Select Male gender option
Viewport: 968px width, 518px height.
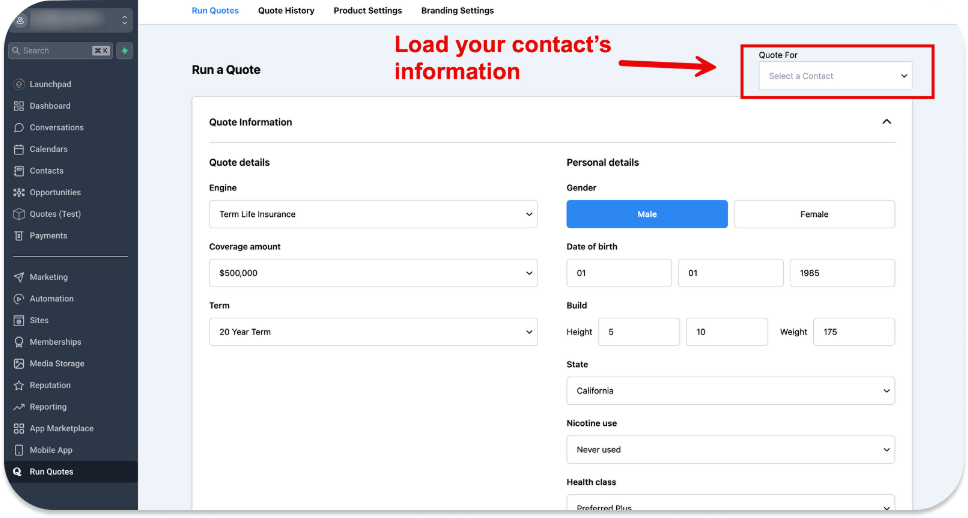tap(647, 214)
